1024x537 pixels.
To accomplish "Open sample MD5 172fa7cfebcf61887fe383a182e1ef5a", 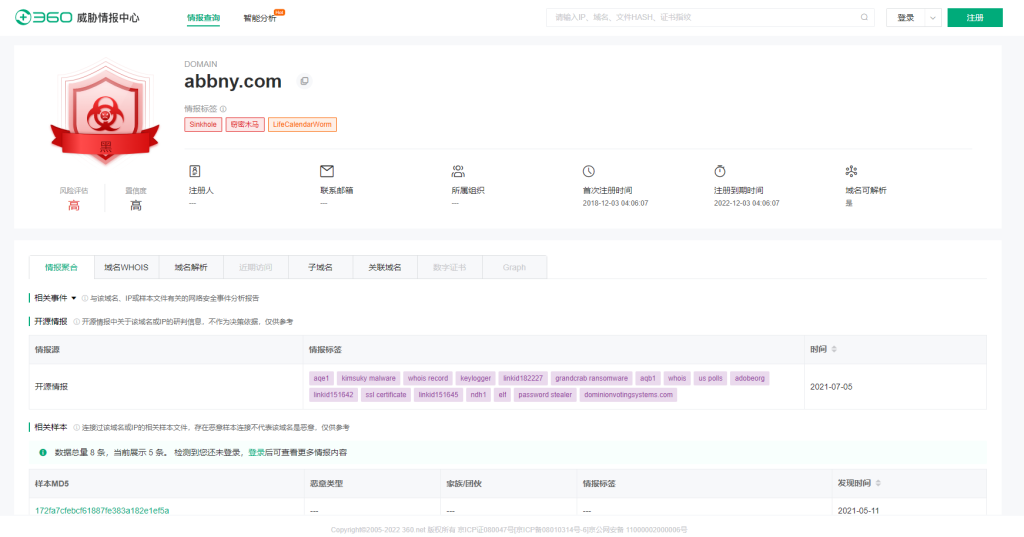I will (x=102, y=510).
